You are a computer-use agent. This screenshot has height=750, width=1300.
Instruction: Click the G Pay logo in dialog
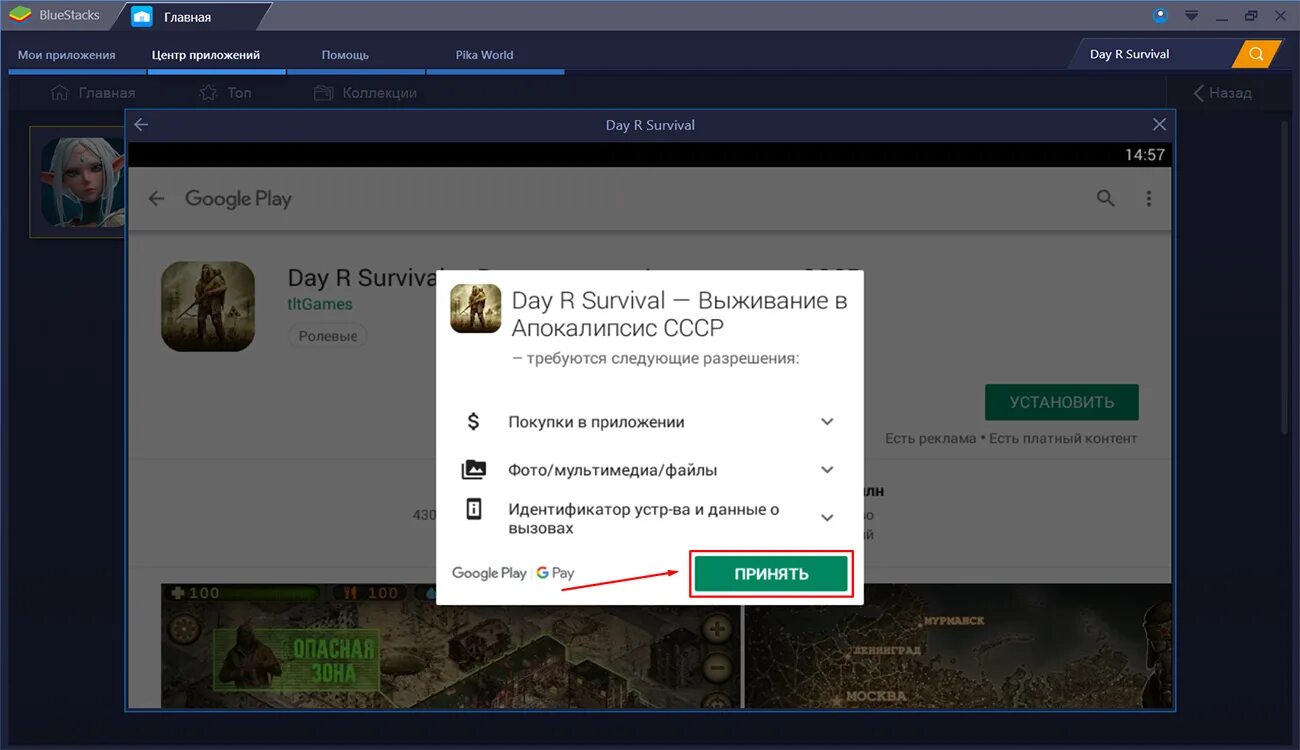555,573
